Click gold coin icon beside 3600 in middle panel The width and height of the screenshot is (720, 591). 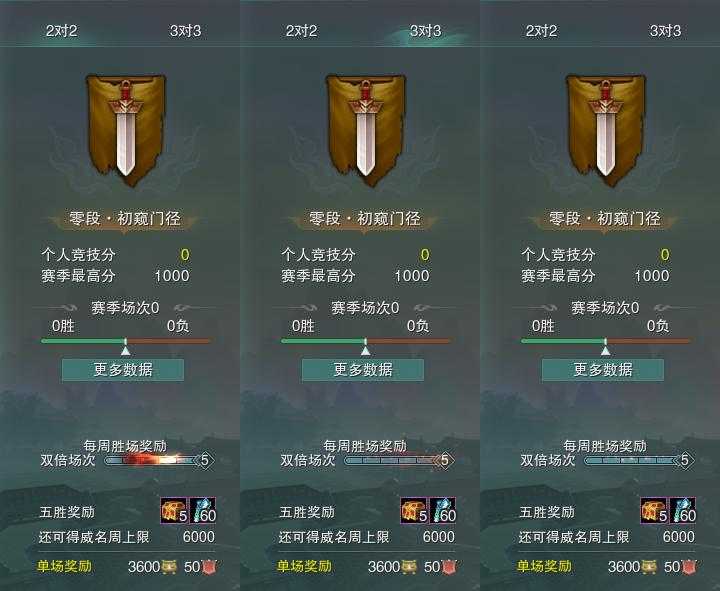409,567
